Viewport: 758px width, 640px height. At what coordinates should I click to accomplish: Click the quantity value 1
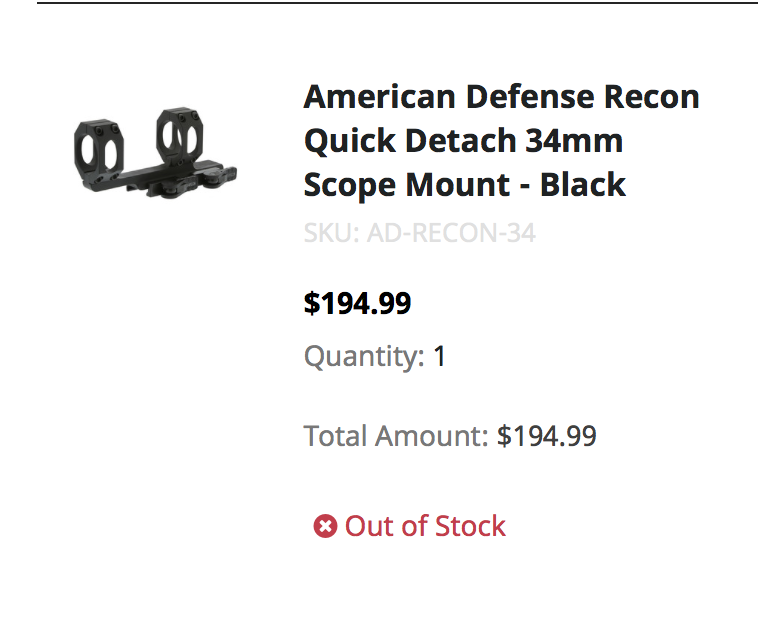click(440, 357)
